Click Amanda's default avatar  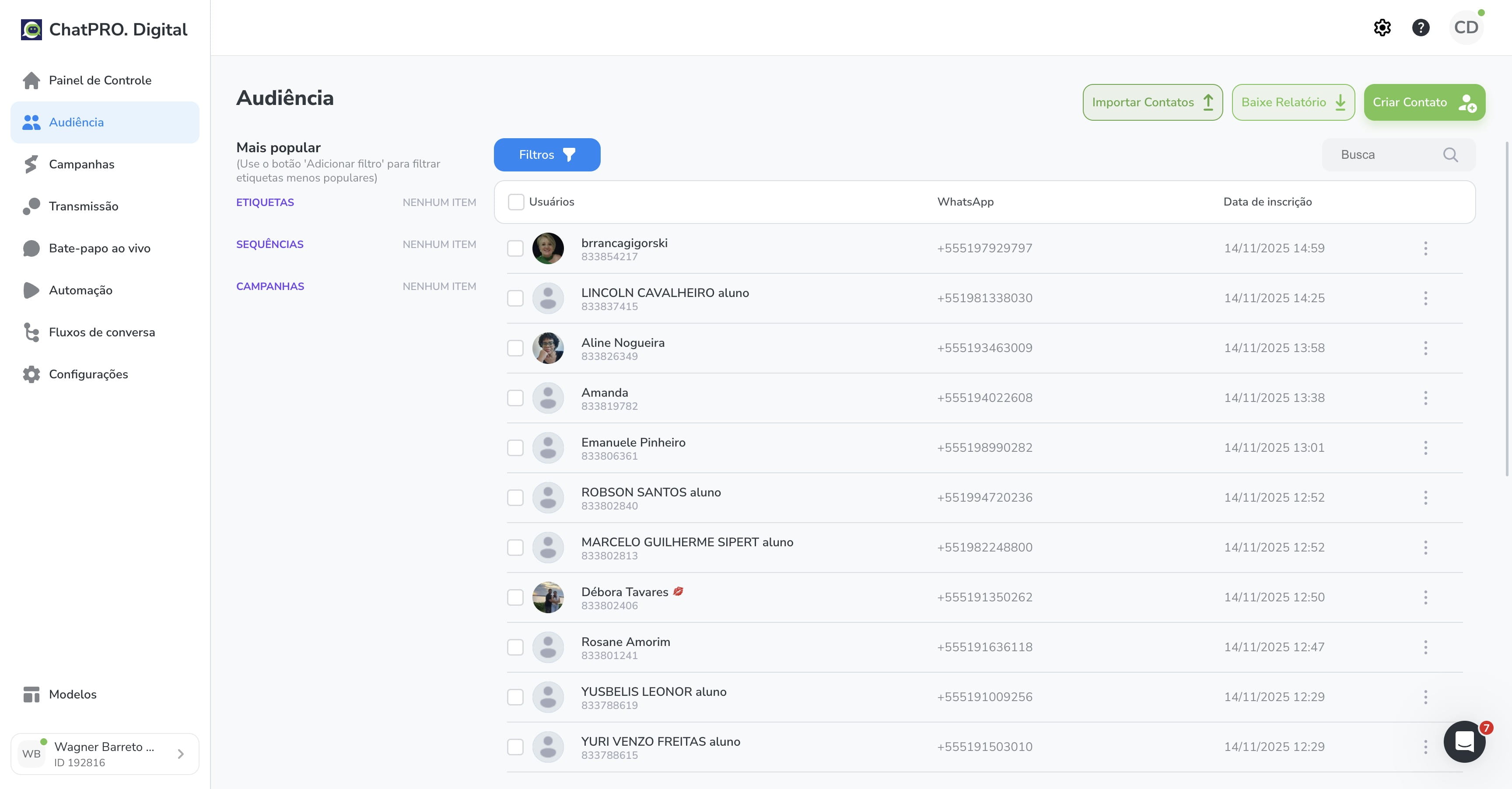click(548, 398)
